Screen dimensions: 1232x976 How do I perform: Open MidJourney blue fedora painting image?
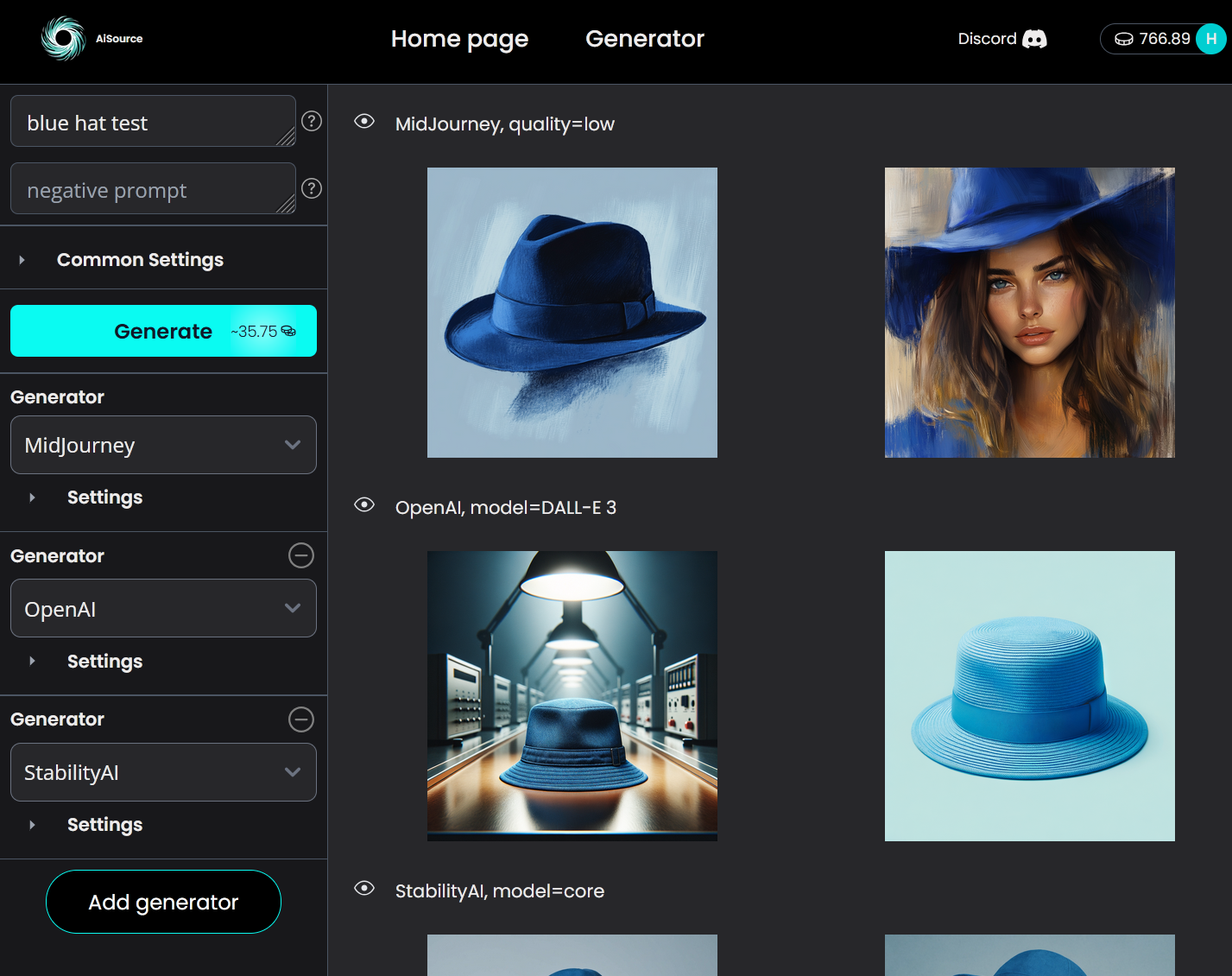point(572,313)
